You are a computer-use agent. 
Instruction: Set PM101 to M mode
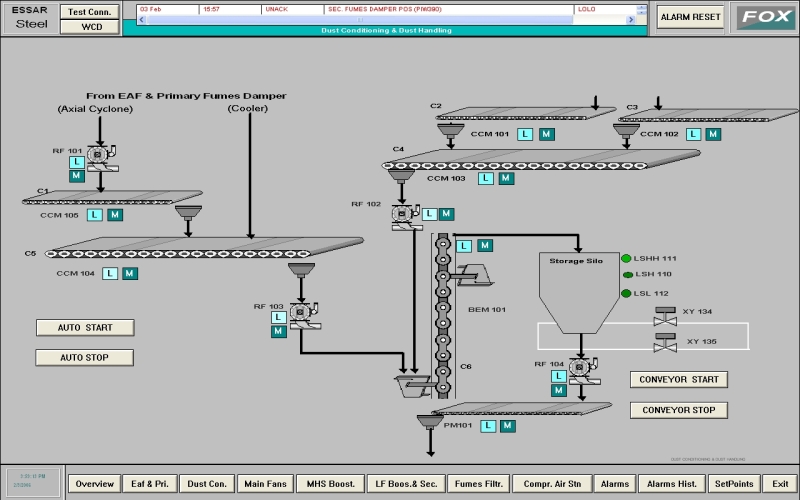[507, 426]
